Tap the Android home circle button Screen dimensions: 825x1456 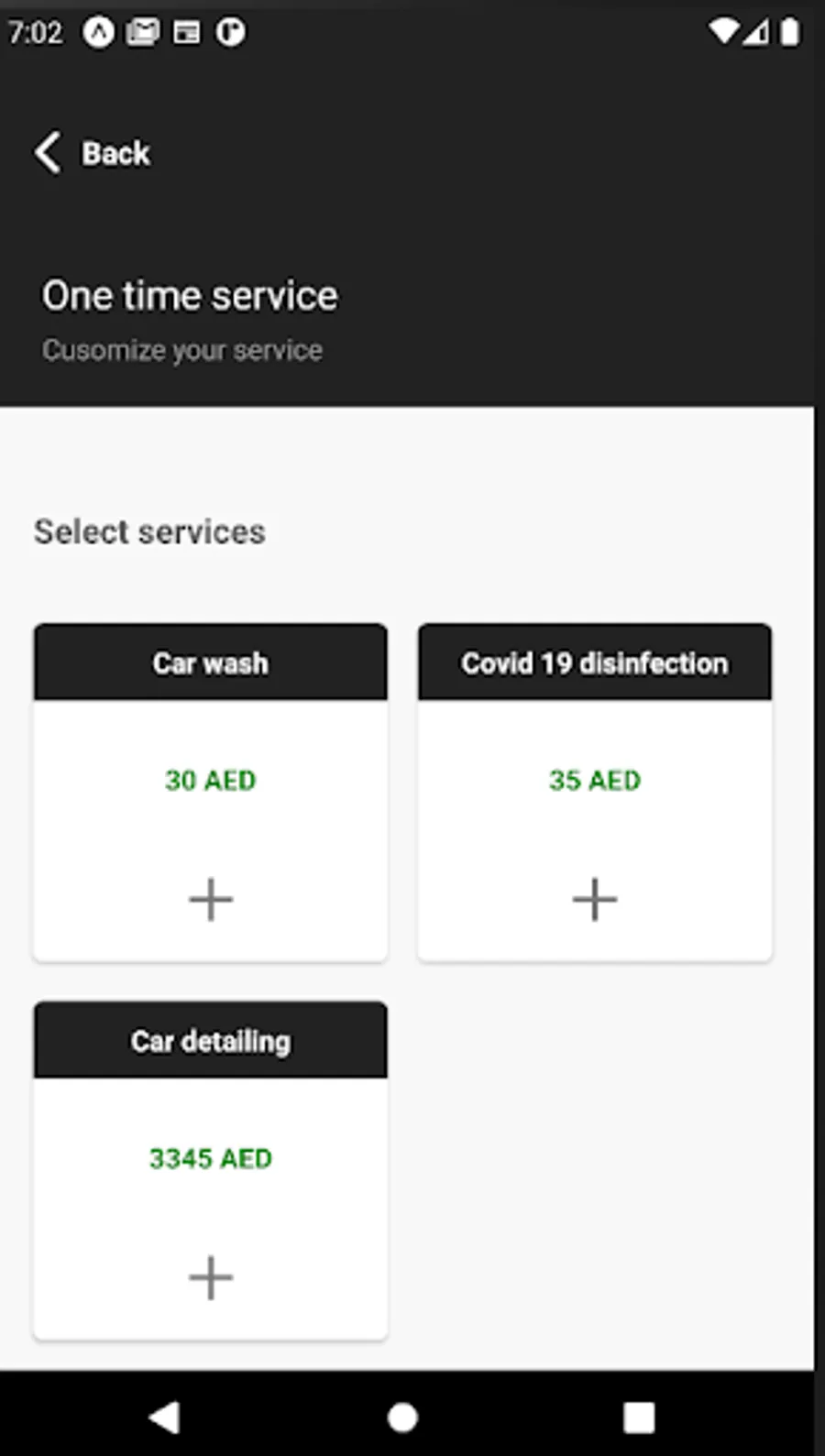coord(402,1417)
